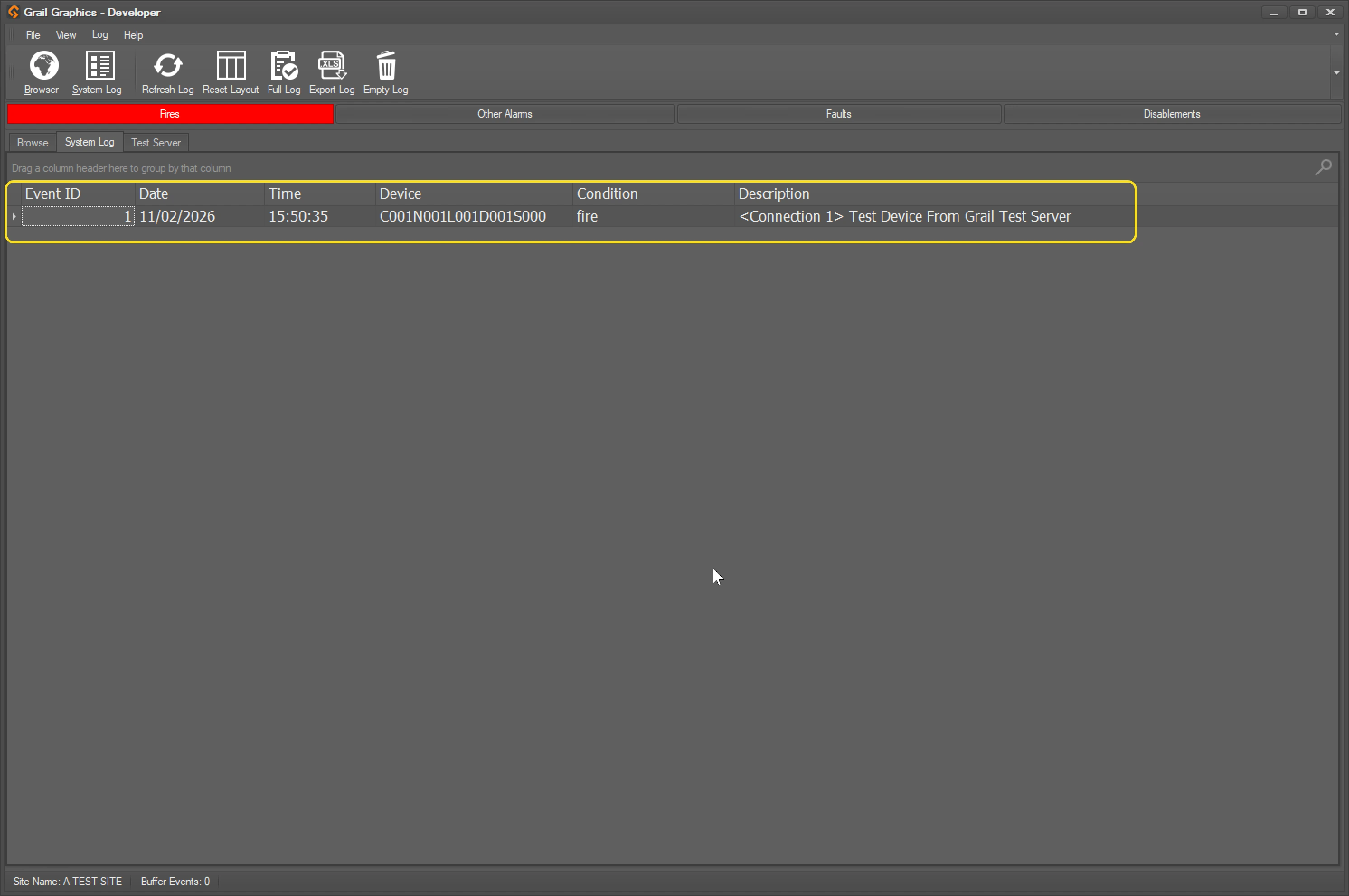
Task: Open the Log menu
Action: tap(99, 35)
